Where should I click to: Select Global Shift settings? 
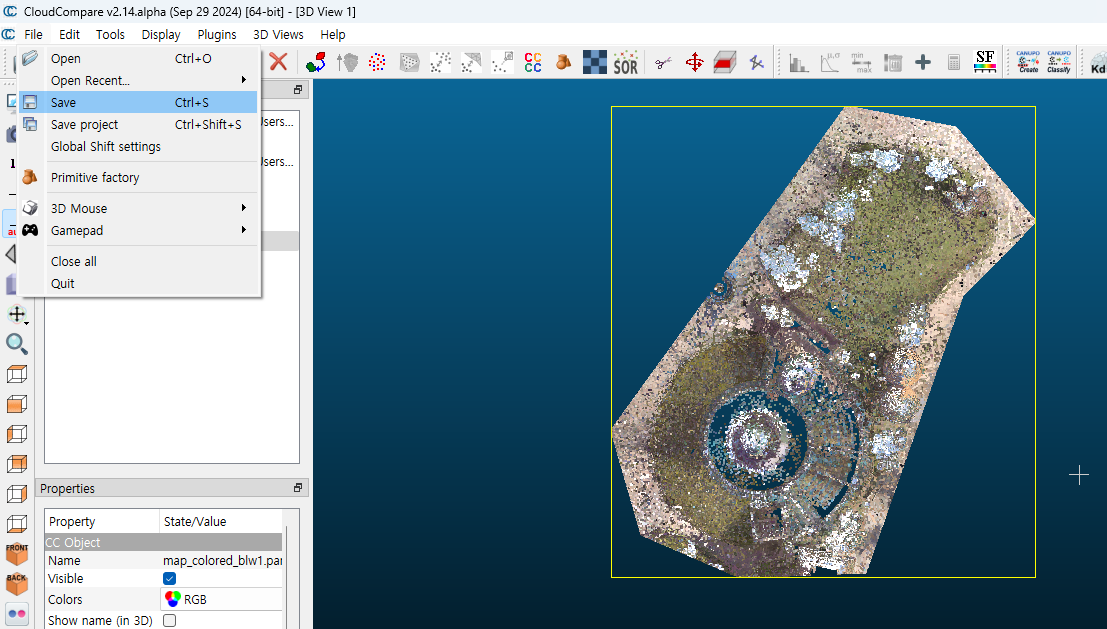pyautogui.click(x=106, y=147)
